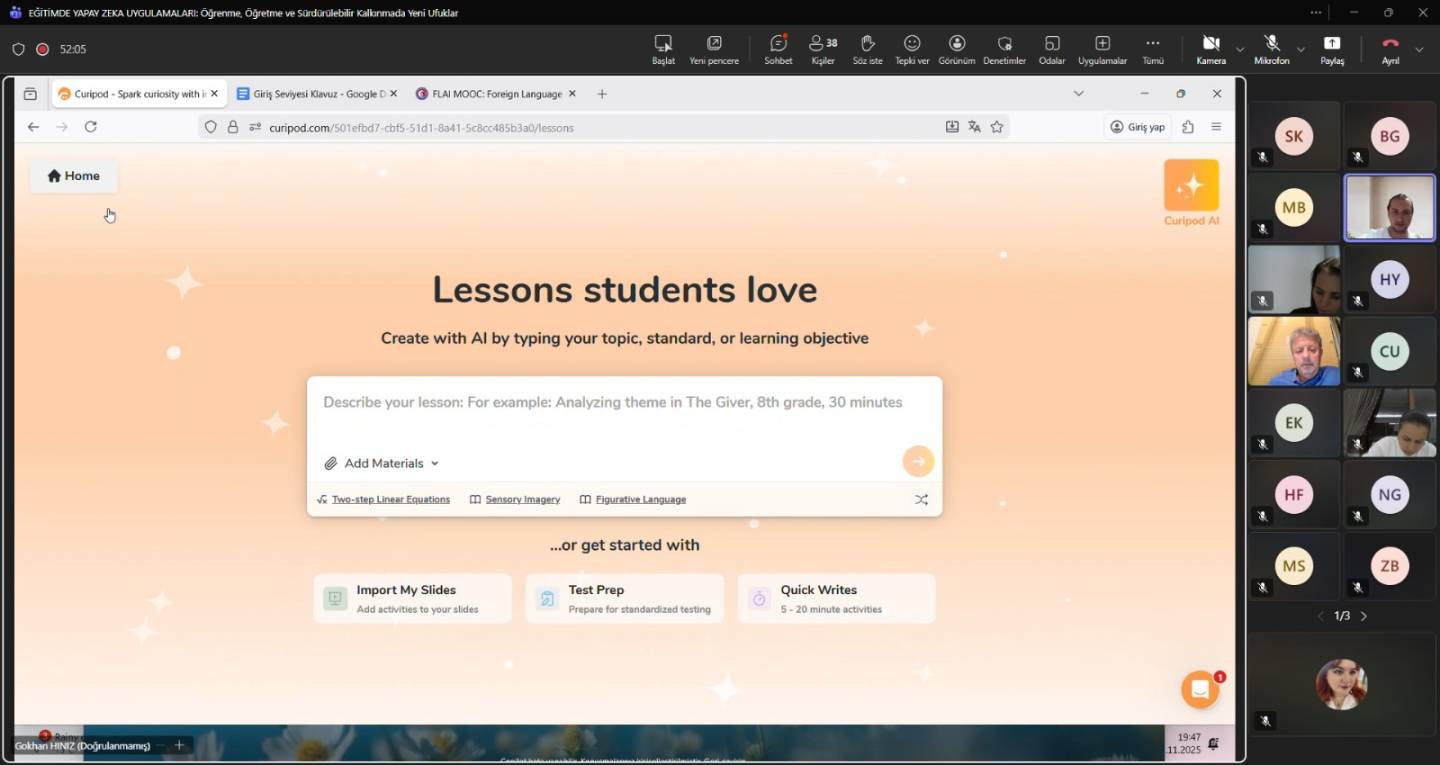Viewport: 1440px width, 765px height.
Task: Click the lesson description input field
Action: (x=623, y=403)
